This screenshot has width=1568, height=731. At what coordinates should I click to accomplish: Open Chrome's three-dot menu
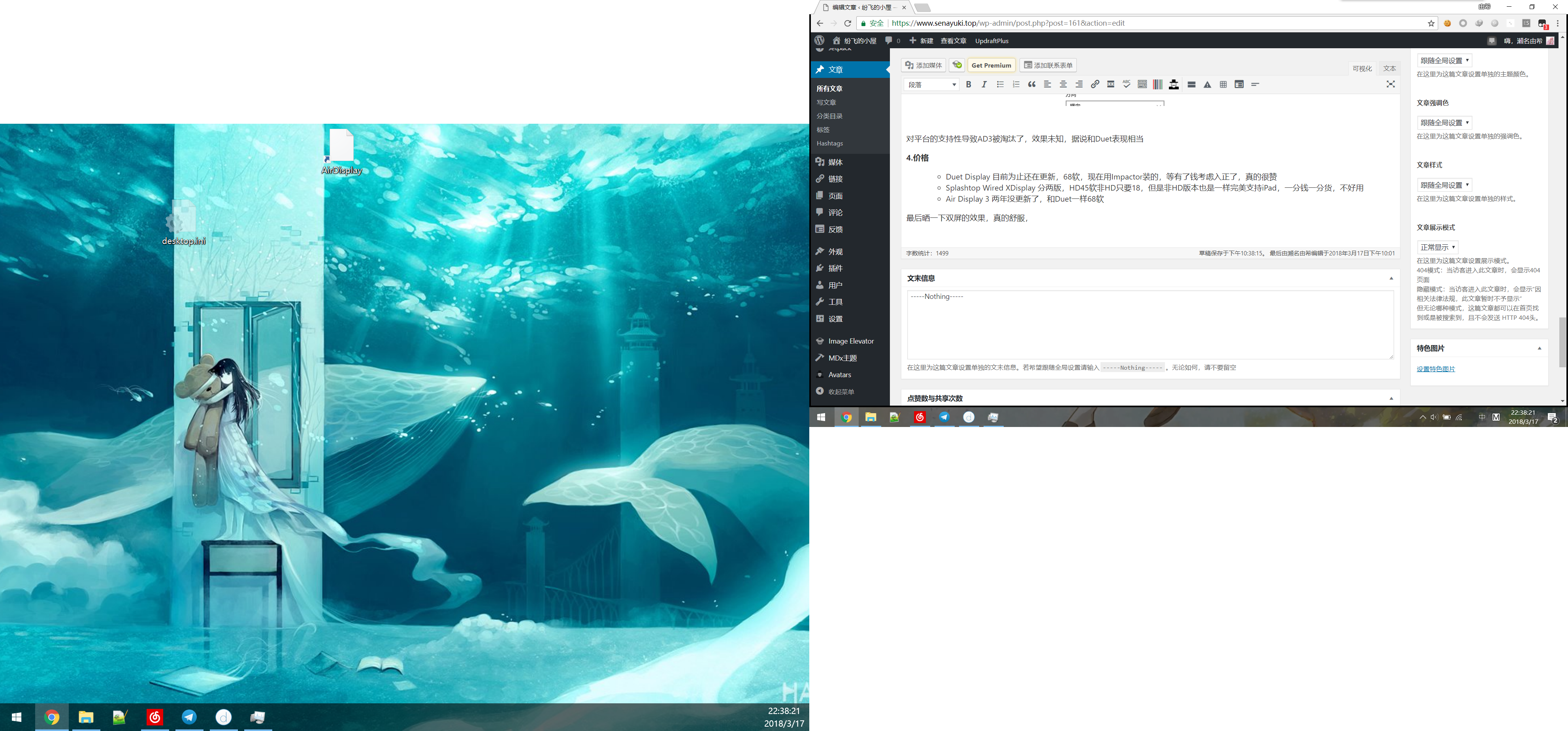pos(1557,23)
